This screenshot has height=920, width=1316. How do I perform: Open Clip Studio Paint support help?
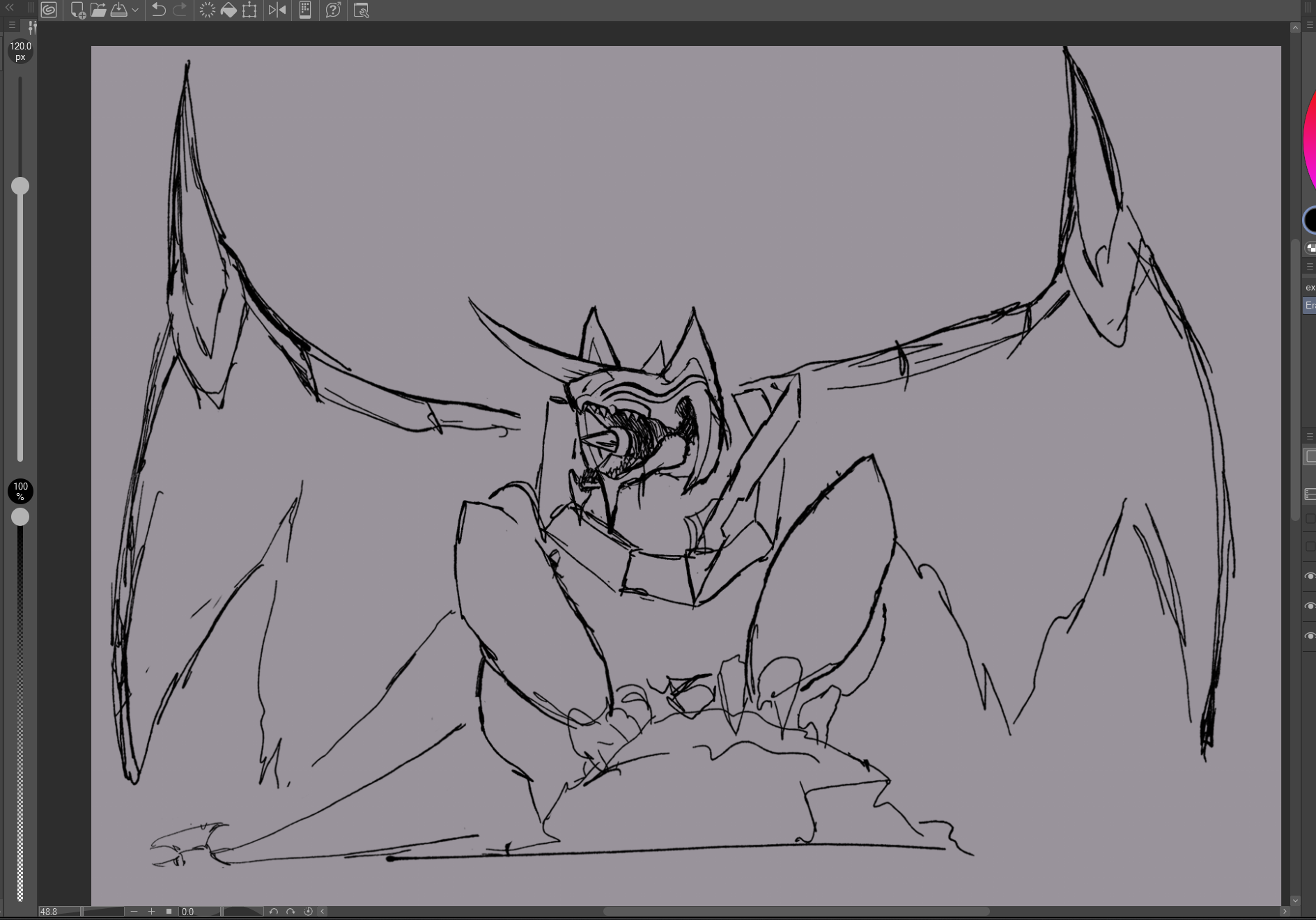coord(333,10)
